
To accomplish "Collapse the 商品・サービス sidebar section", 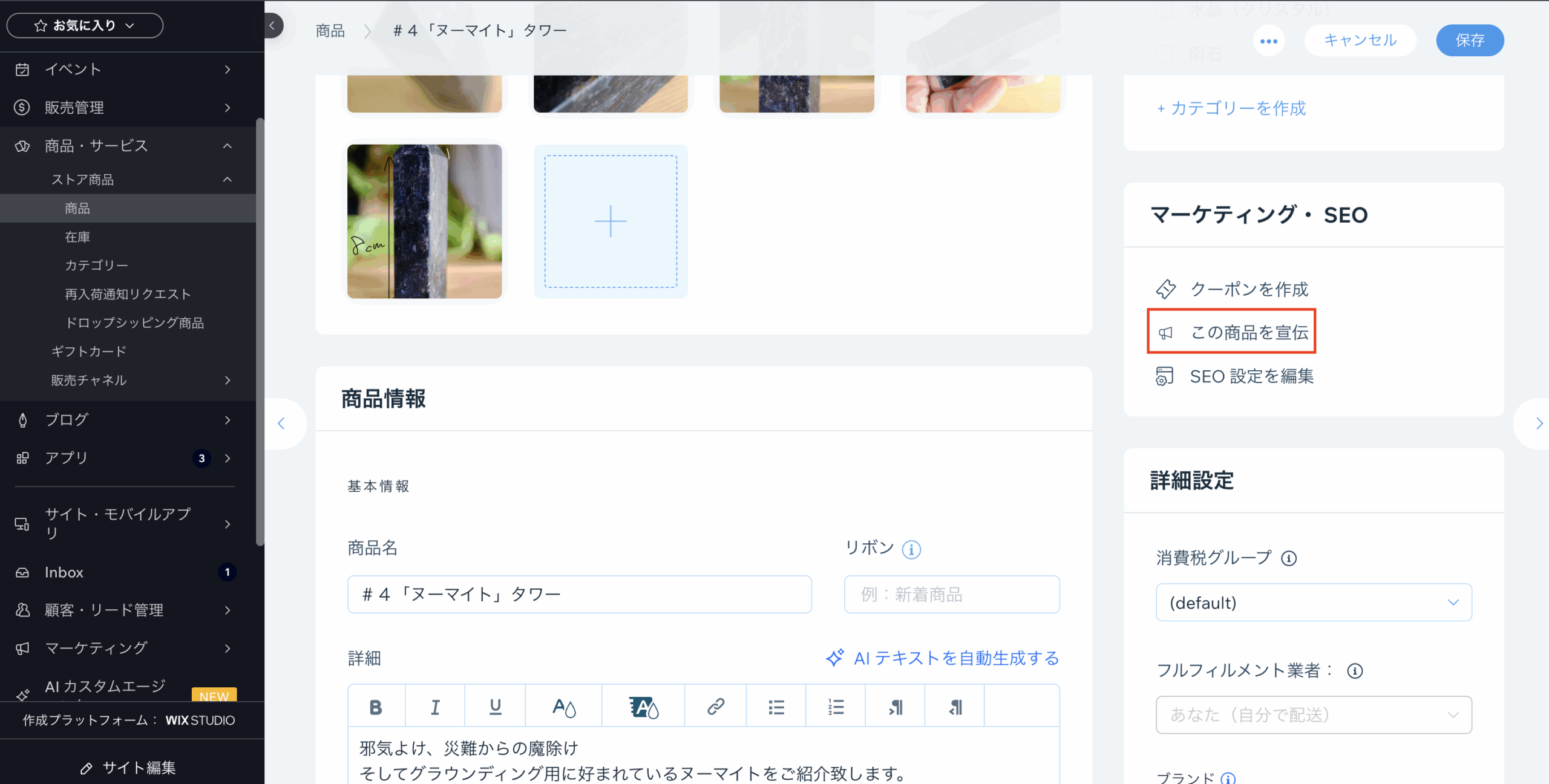I will click(x=228, y=146).
